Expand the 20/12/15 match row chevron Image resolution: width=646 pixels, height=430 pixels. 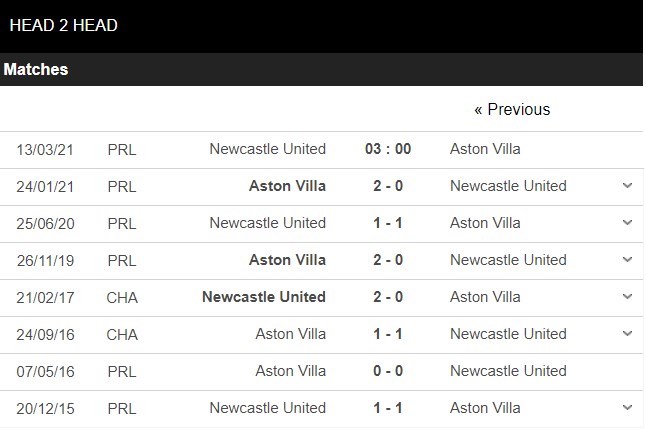tap(627, 408)
